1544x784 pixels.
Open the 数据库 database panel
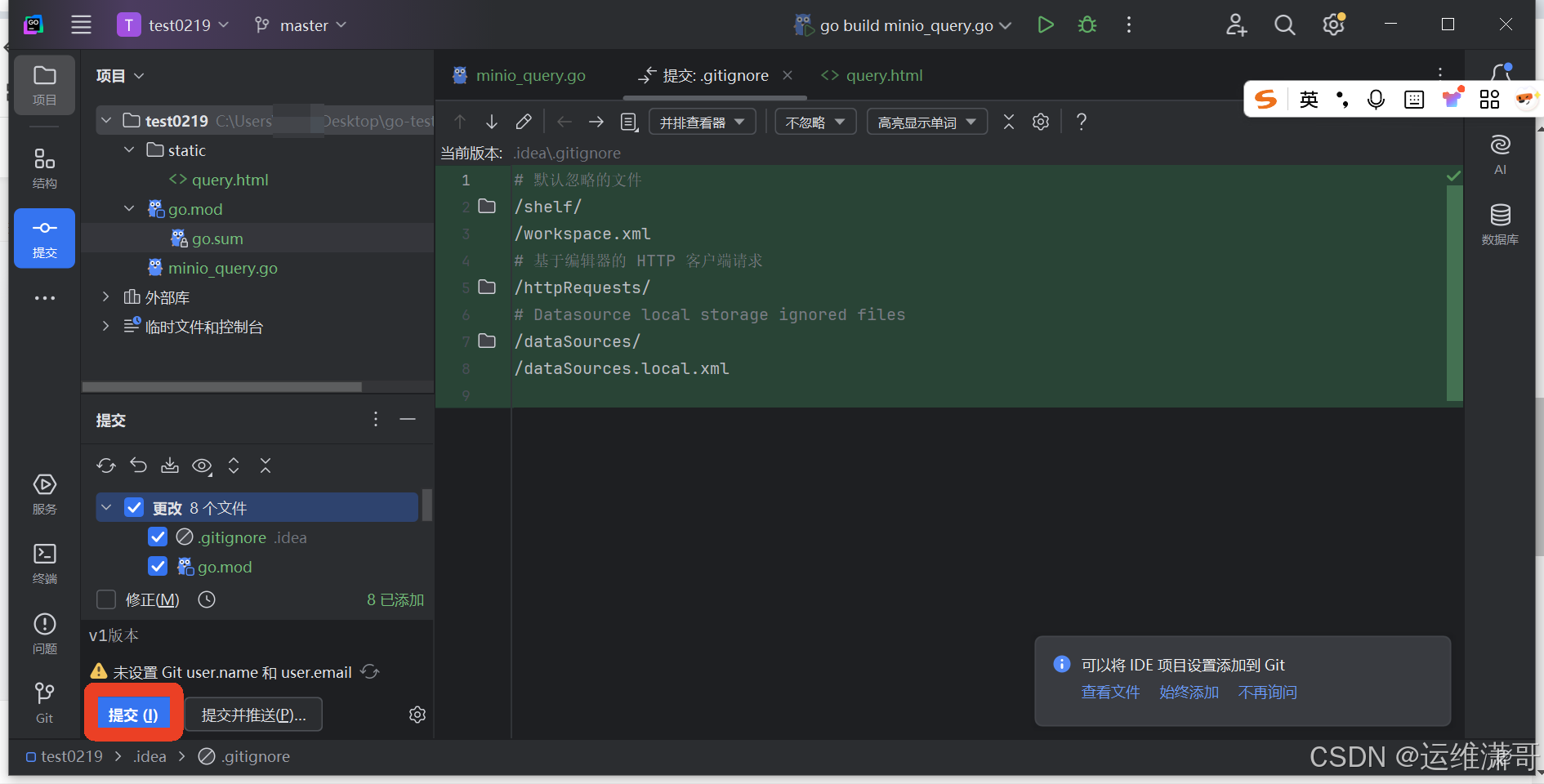pos(1500,222)
